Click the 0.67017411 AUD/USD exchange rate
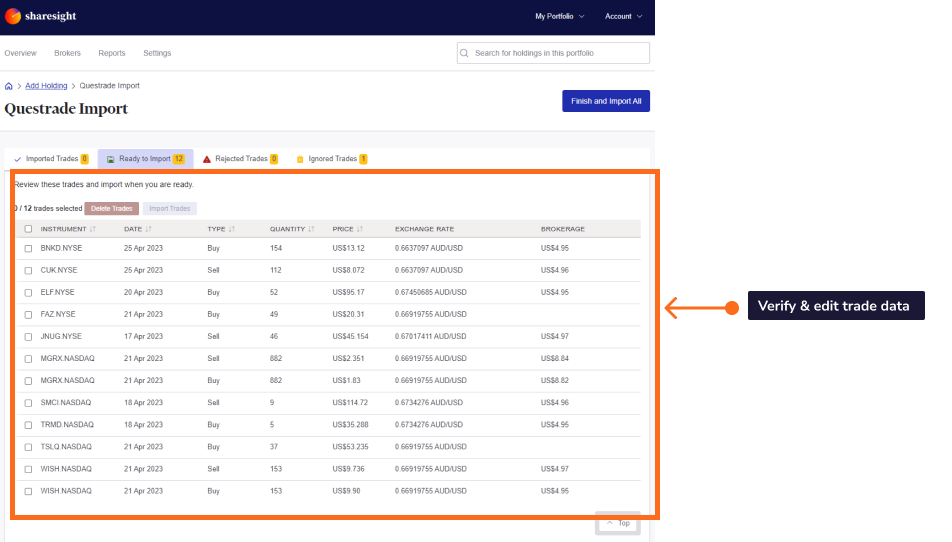Viewport: 952px width, 542px height. point(430,337)
